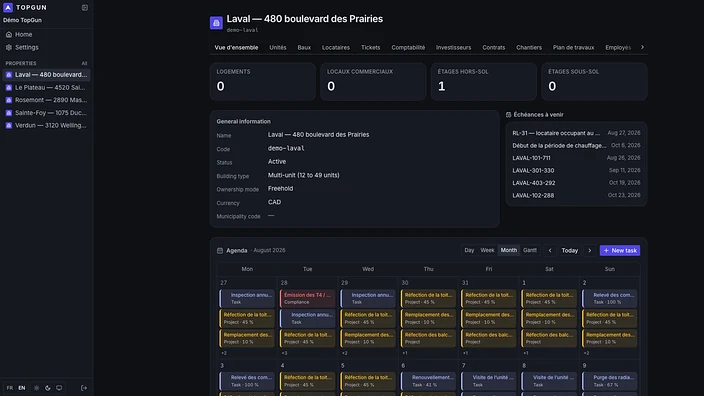Screen dimensions: 704x396
Task: Click the Verdun property icon
Action: pyautogui.click(x=9, y=125)
